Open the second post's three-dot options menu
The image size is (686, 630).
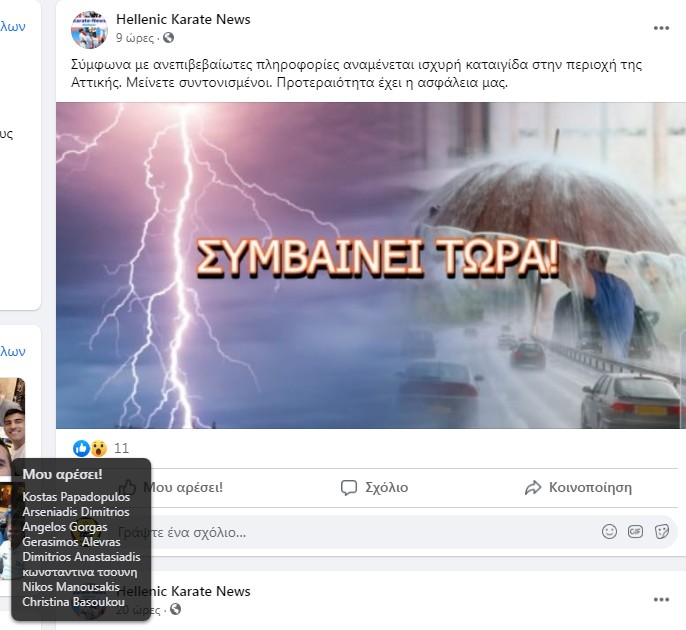click(x=661, y=599)
